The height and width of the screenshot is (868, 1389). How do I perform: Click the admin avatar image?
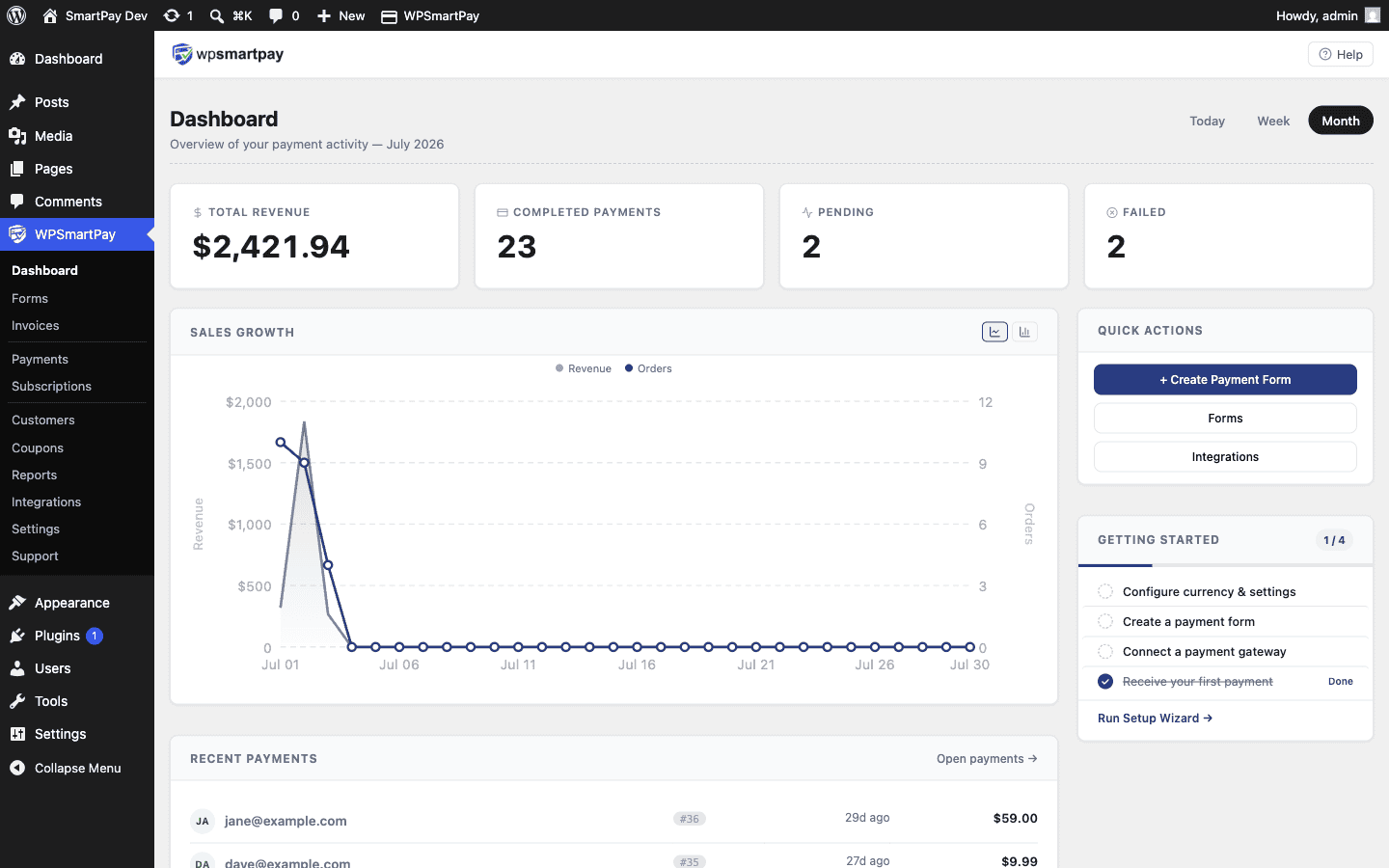click(x=1373, y=15)
